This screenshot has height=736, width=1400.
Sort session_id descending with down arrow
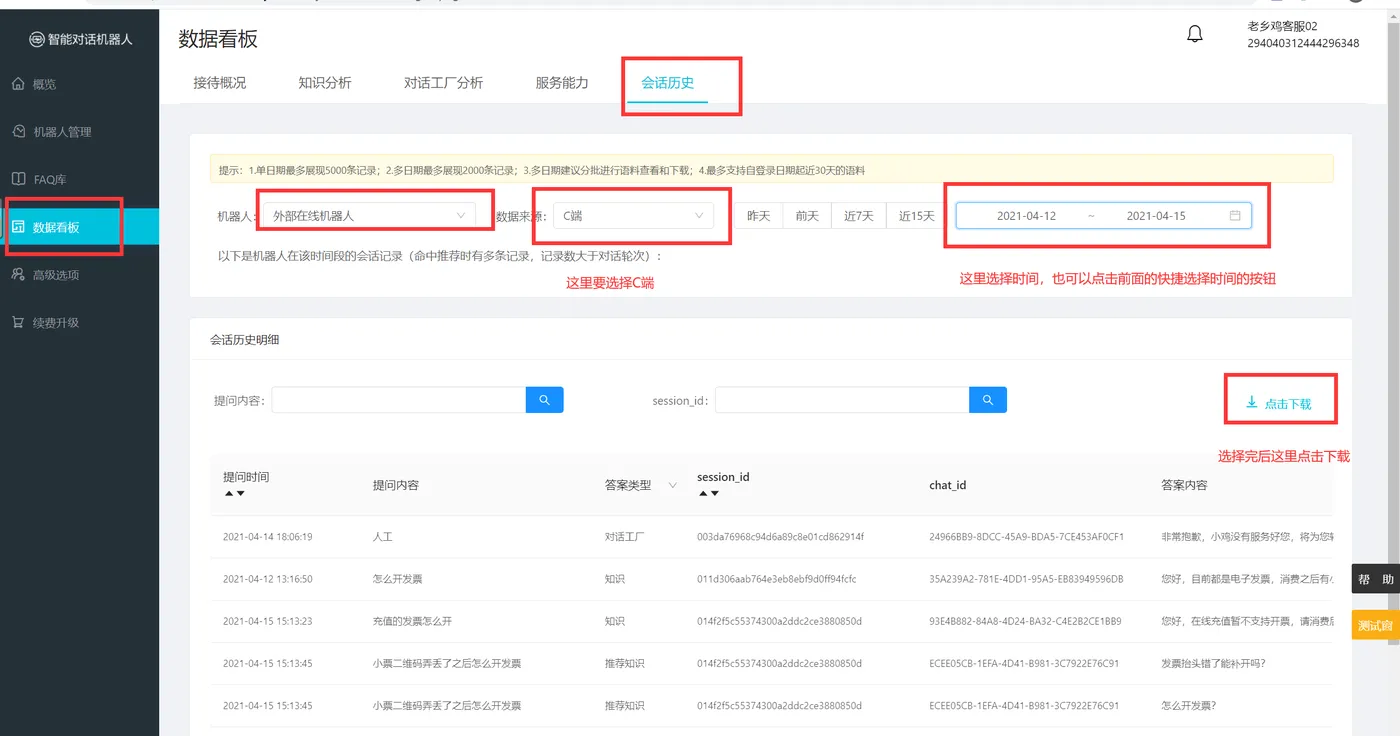click(x=714, y=494)
